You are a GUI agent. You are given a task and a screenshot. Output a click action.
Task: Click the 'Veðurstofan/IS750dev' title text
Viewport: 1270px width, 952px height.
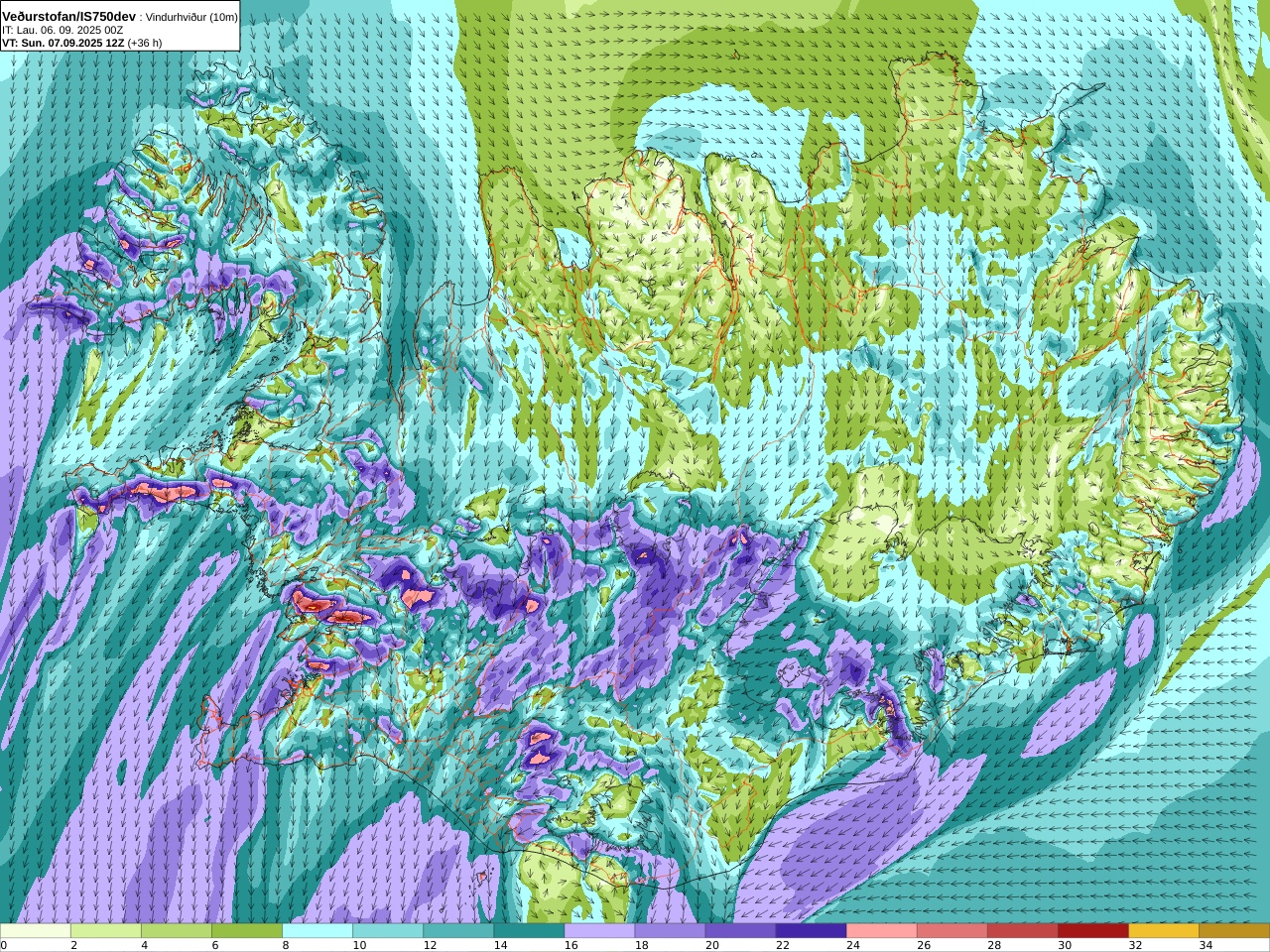click(x=68, y=17)
